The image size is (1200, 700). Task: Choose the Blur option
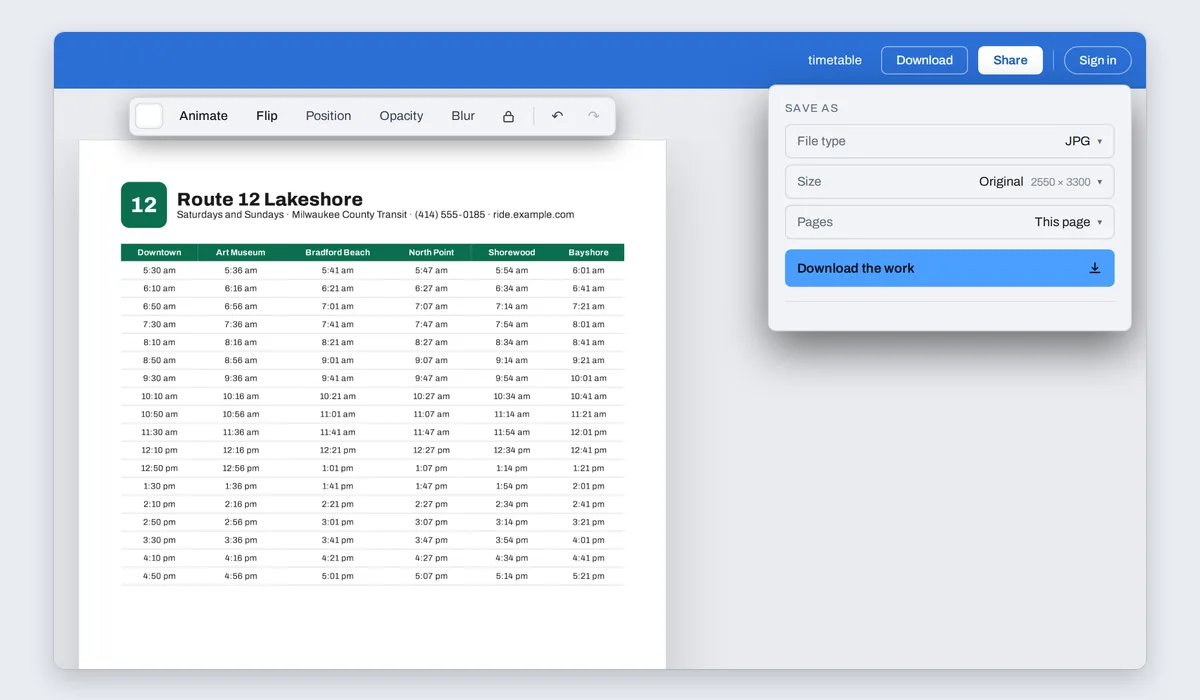(463, 116)
